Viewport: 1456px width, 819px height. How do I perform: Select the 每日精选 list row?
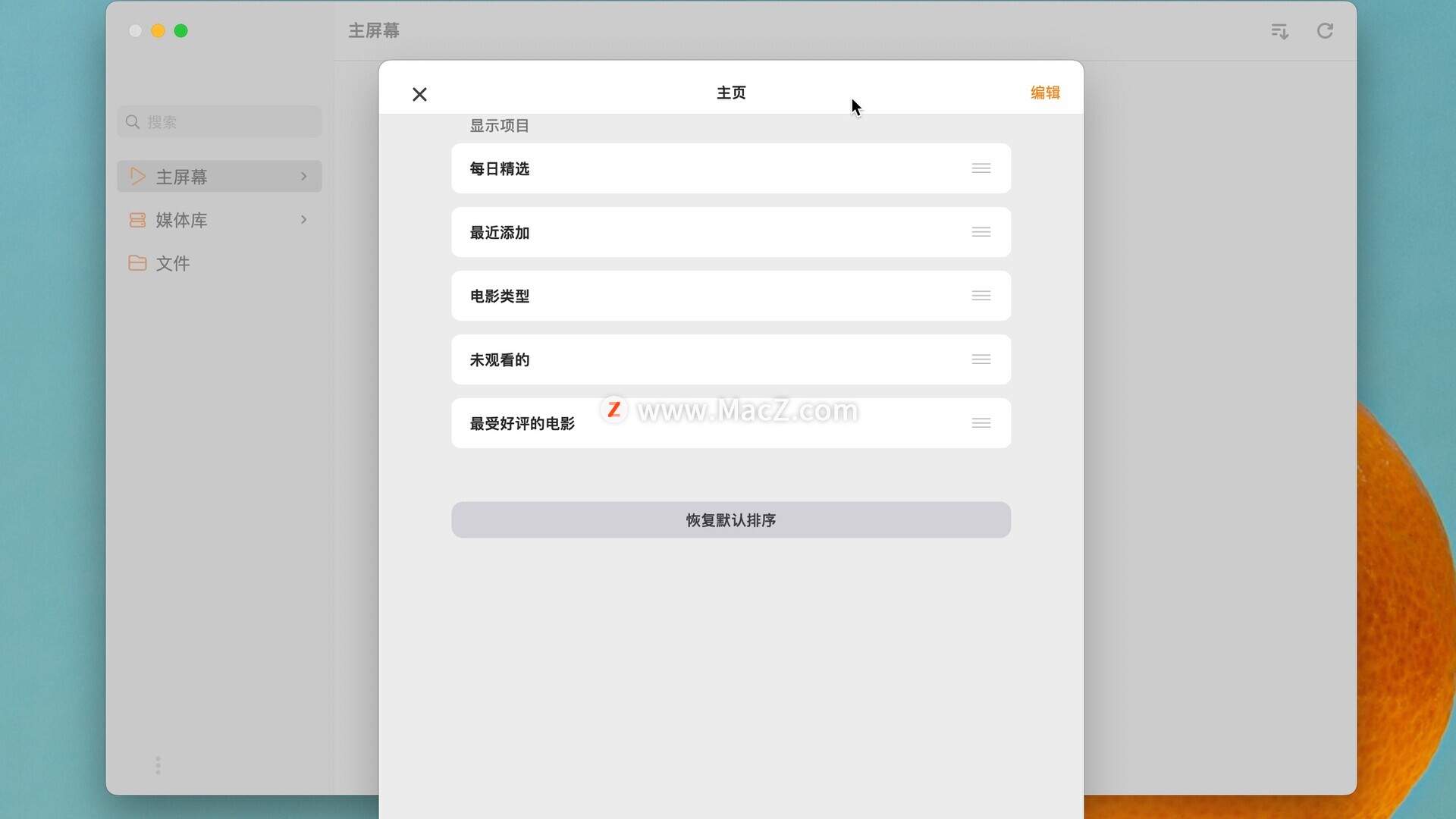731,168
